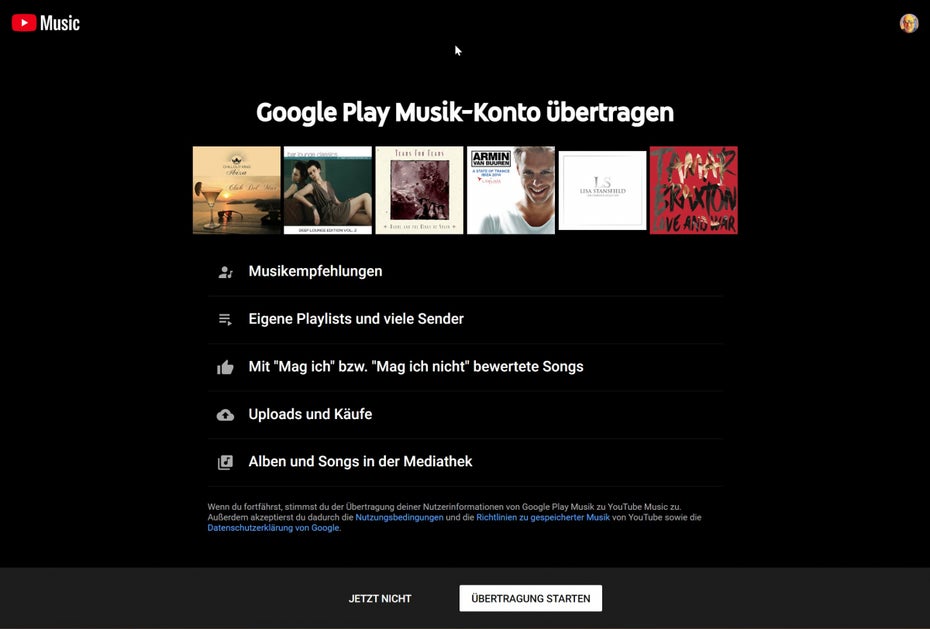930x629 pixels.
Task: Open the Nutzungsbedingungen link
Action: 399,517
